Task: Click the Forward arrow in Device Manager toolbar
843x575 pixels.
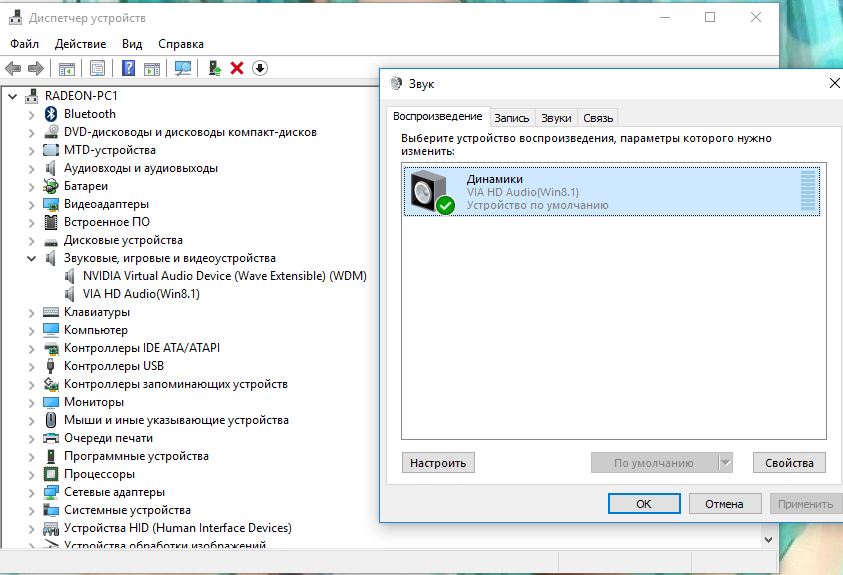Action: coord(35,68)
